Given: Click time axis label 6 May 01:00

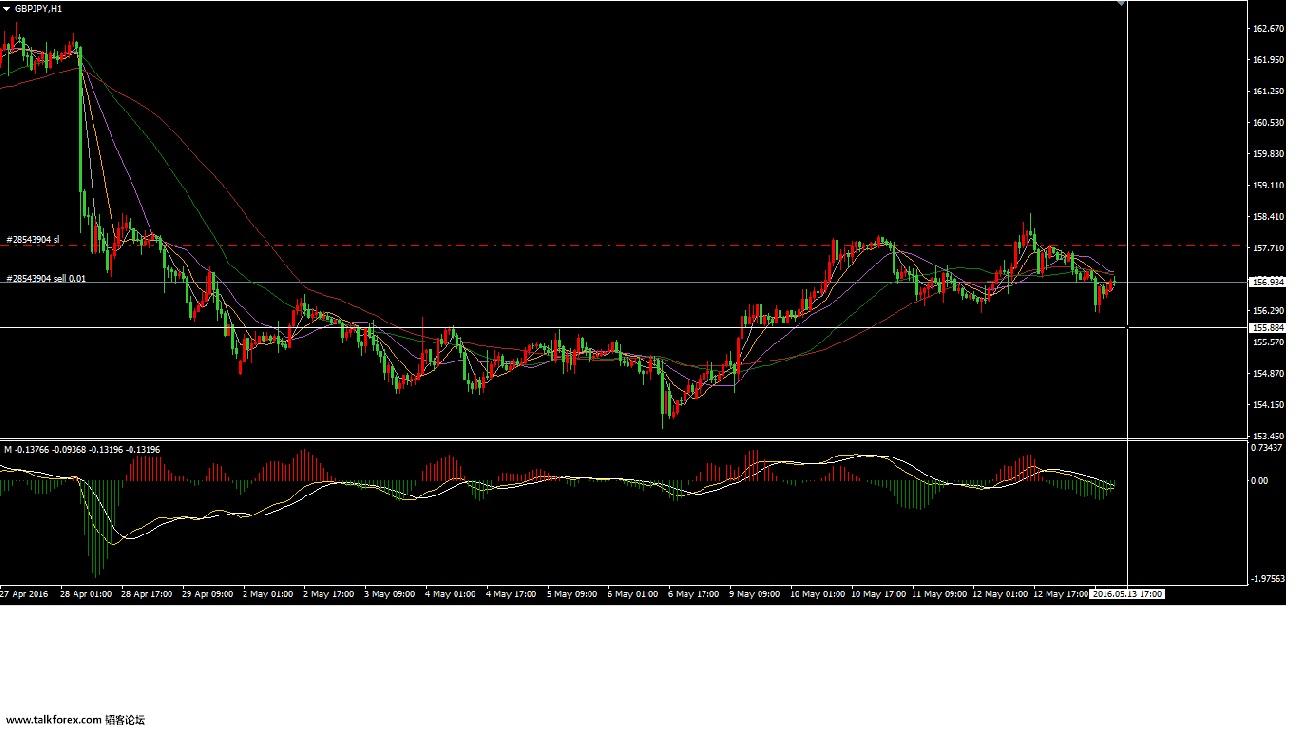Looking at the screenshot, I should coord(635,594).
